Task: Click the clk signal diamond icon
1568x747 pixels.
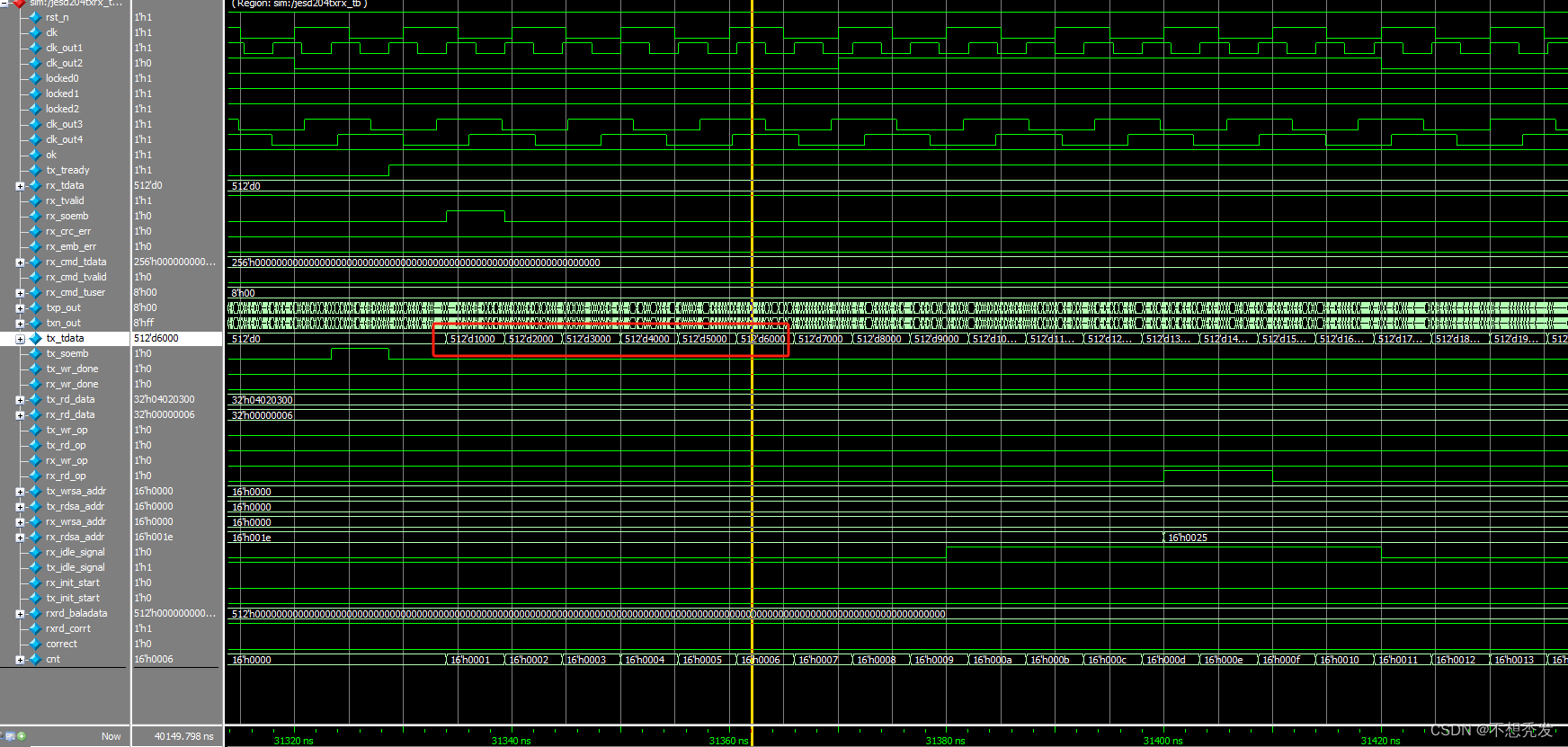Action: point(35,32)
